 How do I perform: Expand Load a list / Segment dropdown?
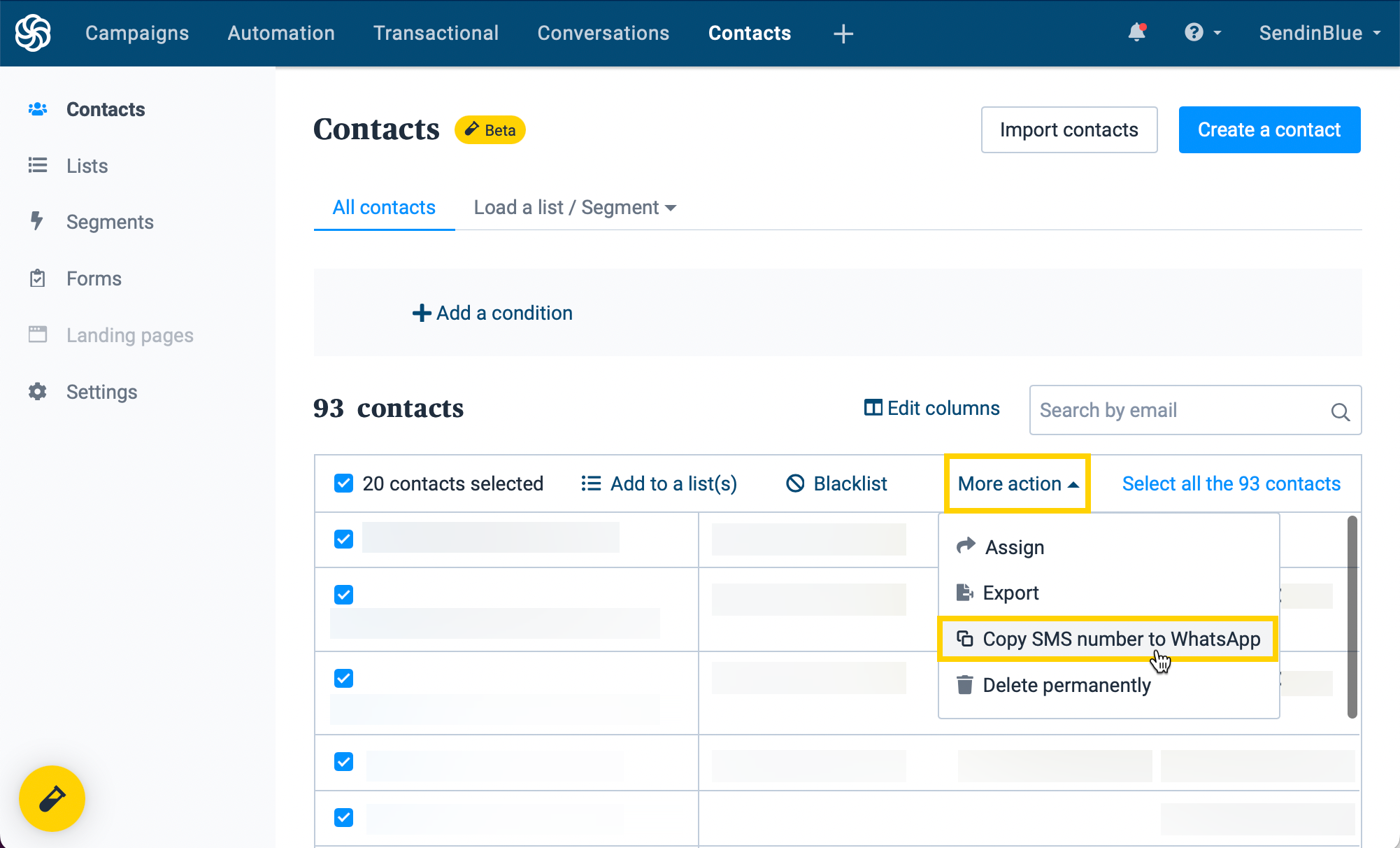(x=575, y=207)
